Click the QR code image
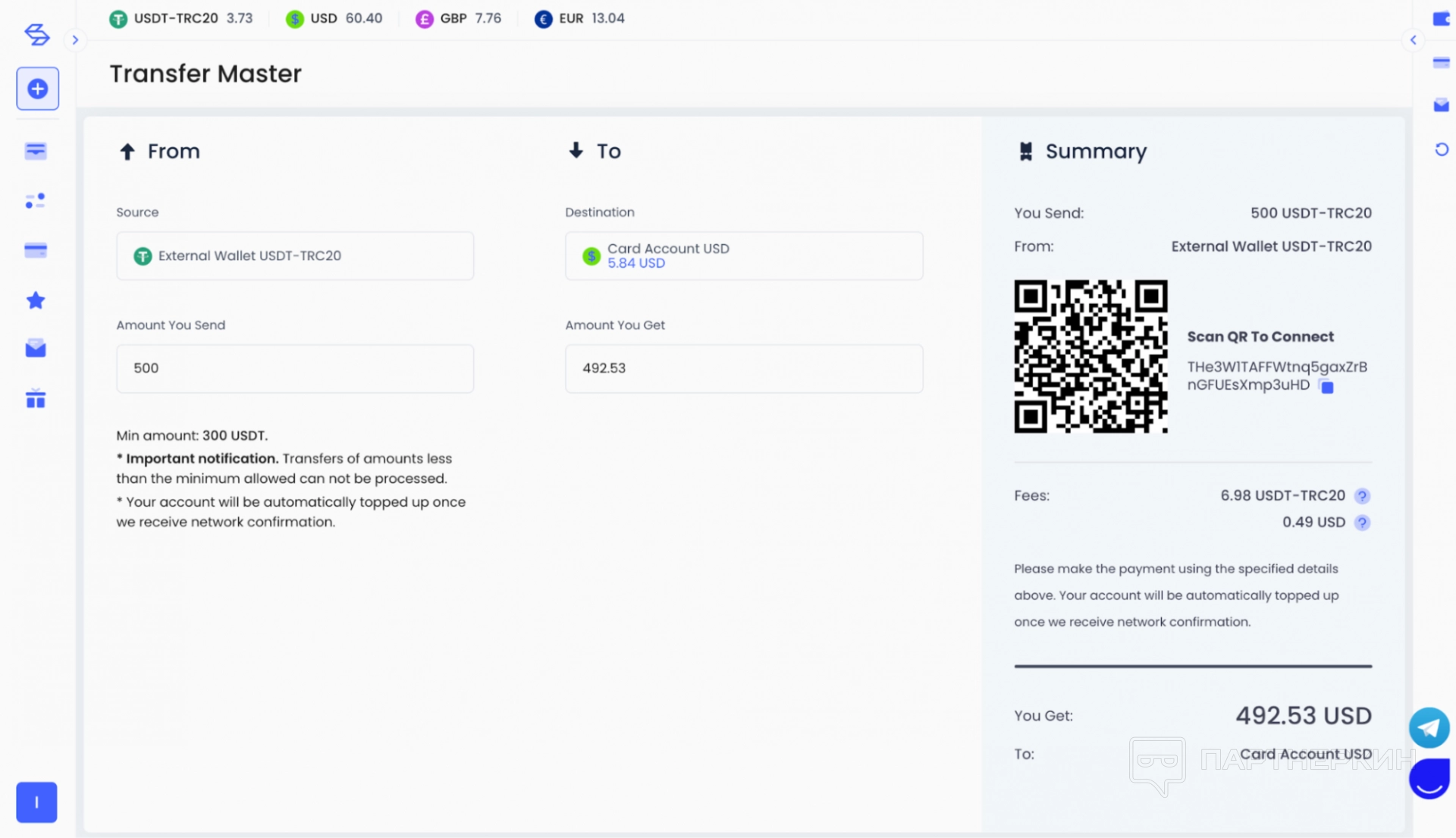The height and width of the screenshot is (838, 1456). (x=1090, y=356)
